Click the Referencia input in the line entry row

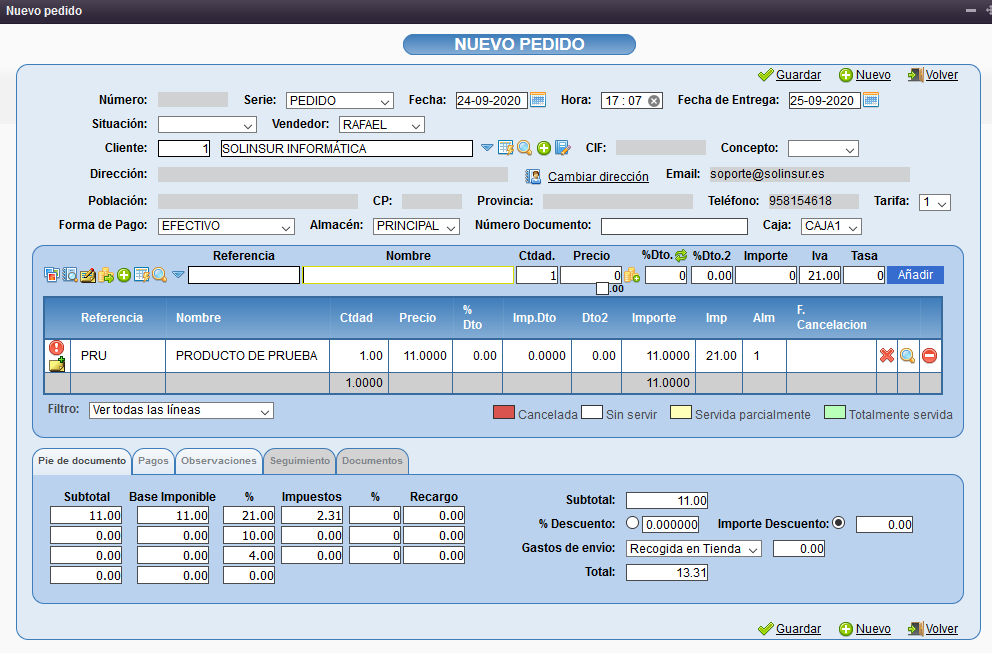coord(244,275)
